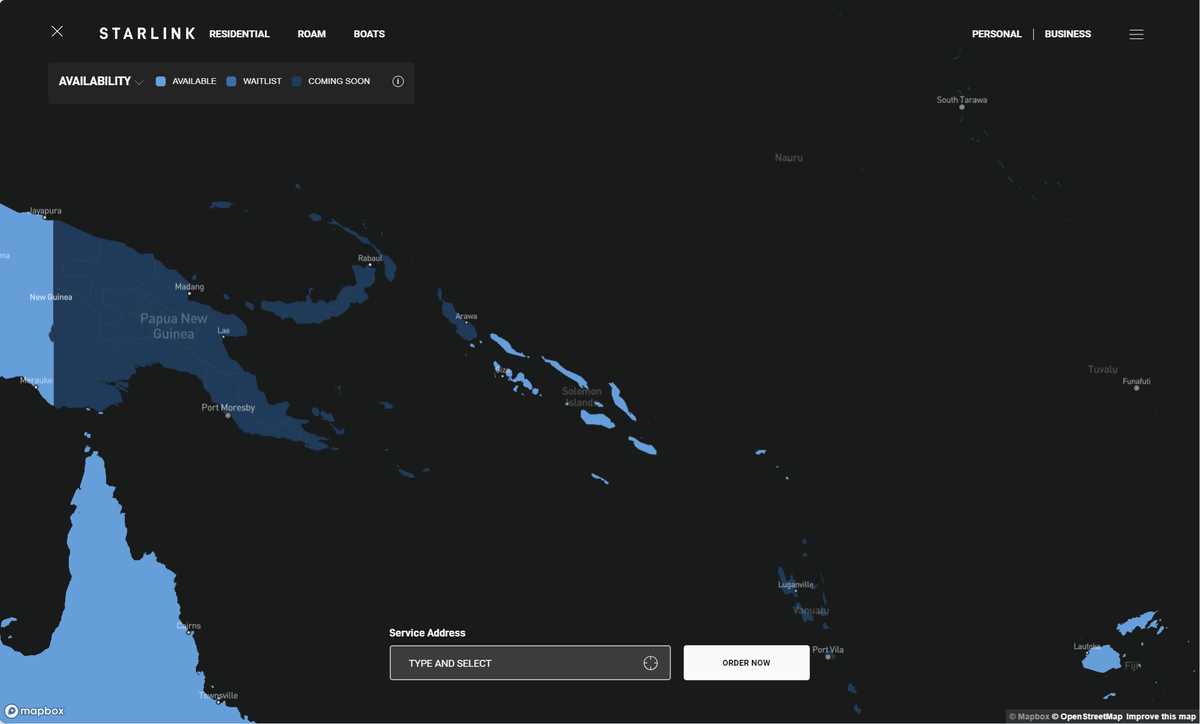Click the South Tarawa label
Screen dimensions: 1200x724
coord(961,100)
